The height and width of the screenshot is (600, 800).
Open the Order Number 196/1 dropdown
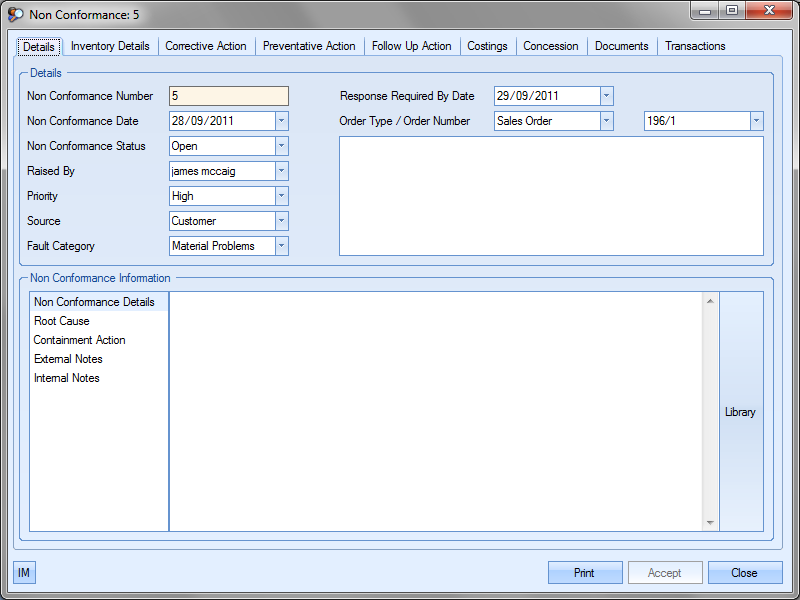pos(755,121)
